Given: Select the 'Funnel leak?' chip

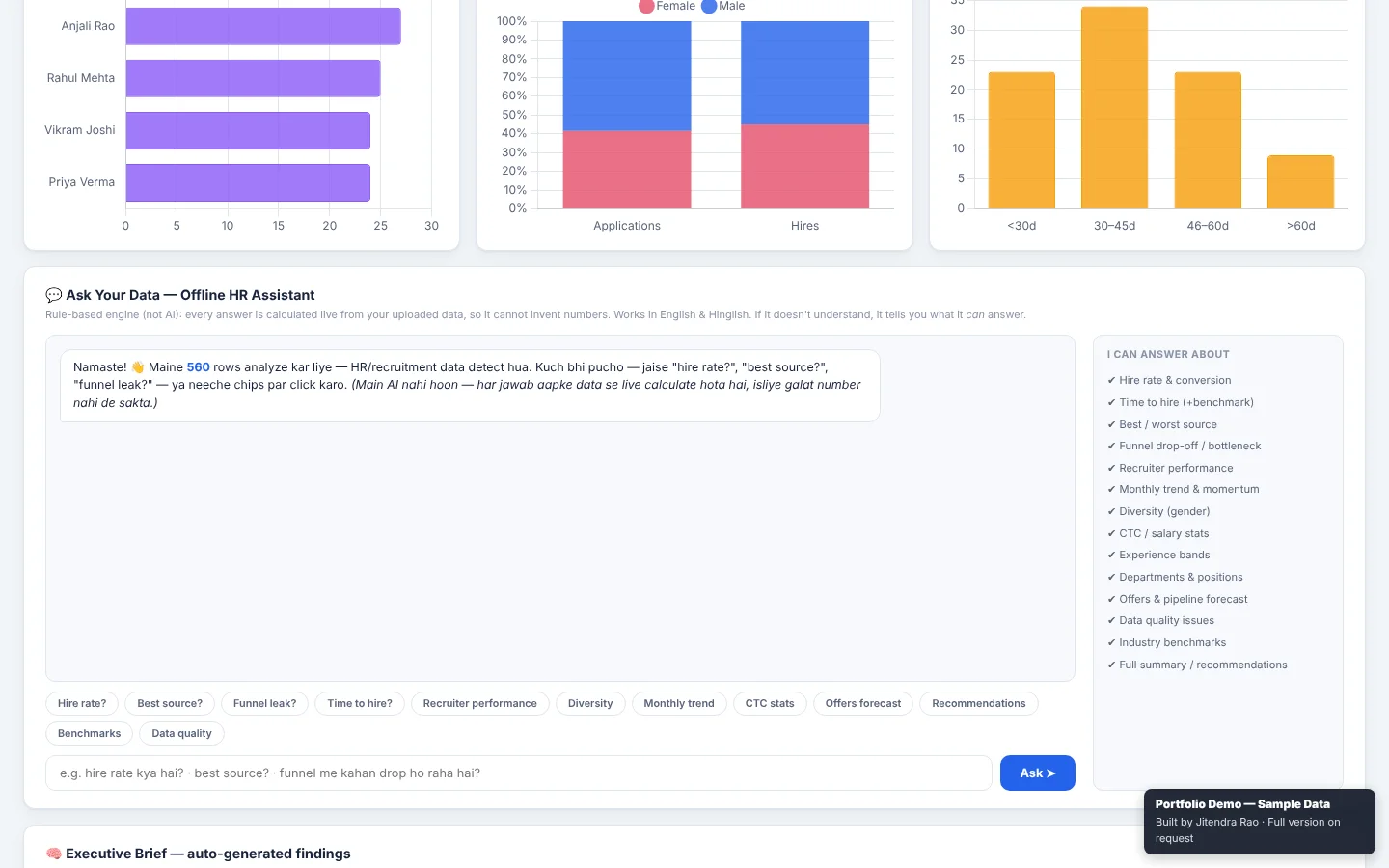Looking at the screenshot, I should pyautogui.click(x=264, y=703).
